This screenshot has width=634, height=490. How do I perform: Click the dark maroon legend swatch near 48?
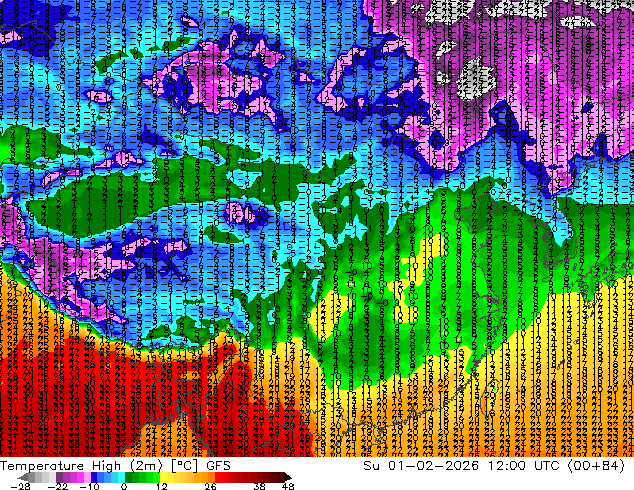(x=280, y=477)
